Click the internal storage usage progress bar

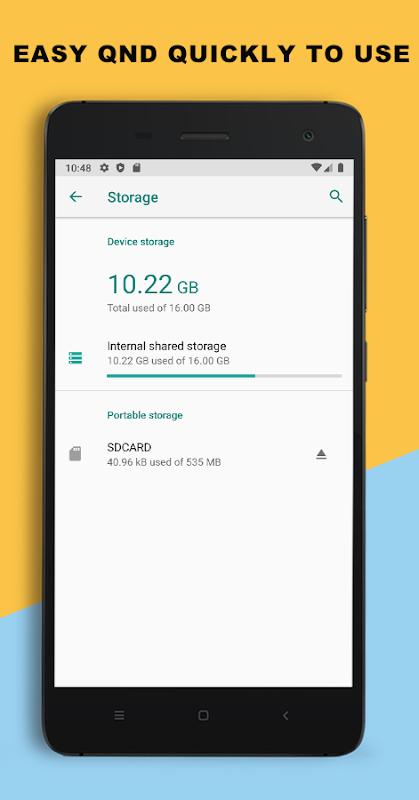224,376
